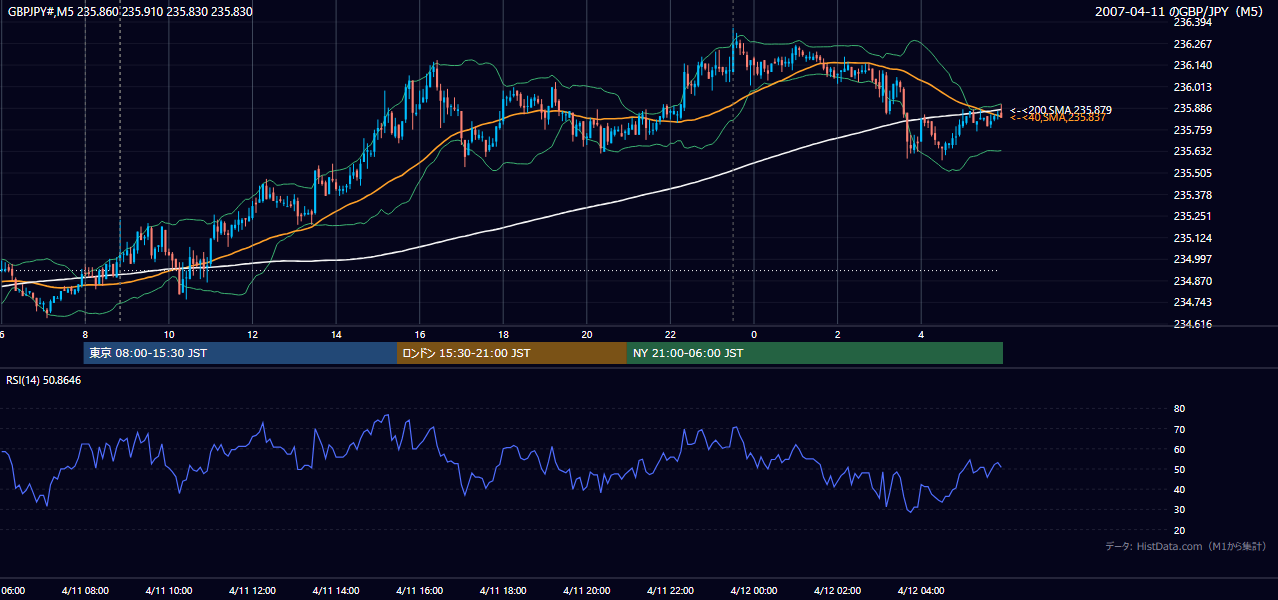Viewport: 1278px width, 600px height.
Task: Click hour tick 12 on price chart axis
Action: click(x=253, y=334)
